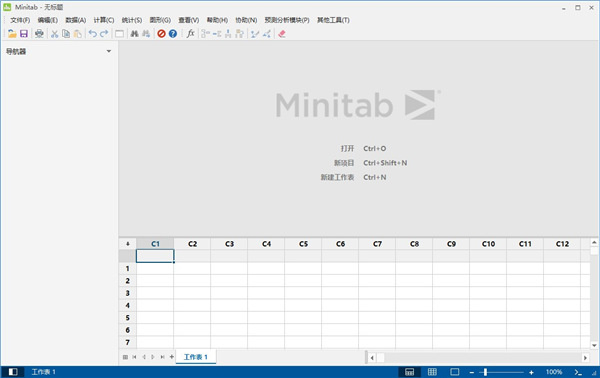Add a new worksheet with plus button
600x378 pixels.
click(171, 357)
